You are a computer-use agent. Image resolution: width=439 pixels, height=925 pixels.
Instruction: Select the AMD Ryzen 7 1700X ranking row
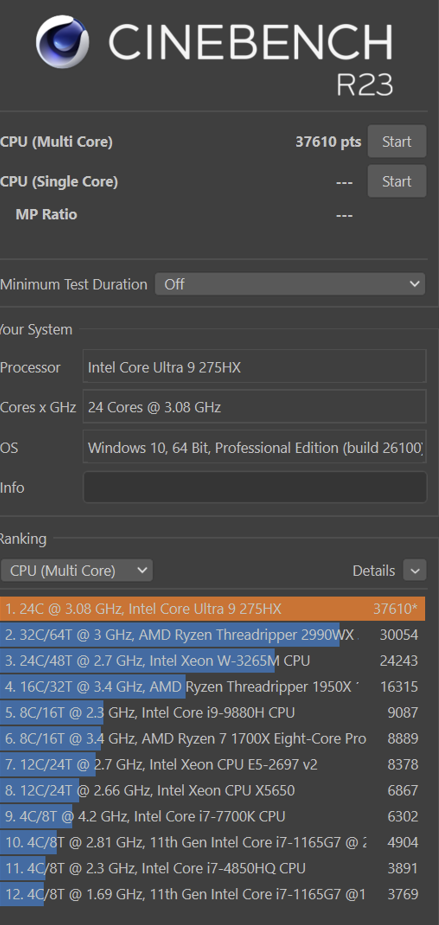[212, 739]
